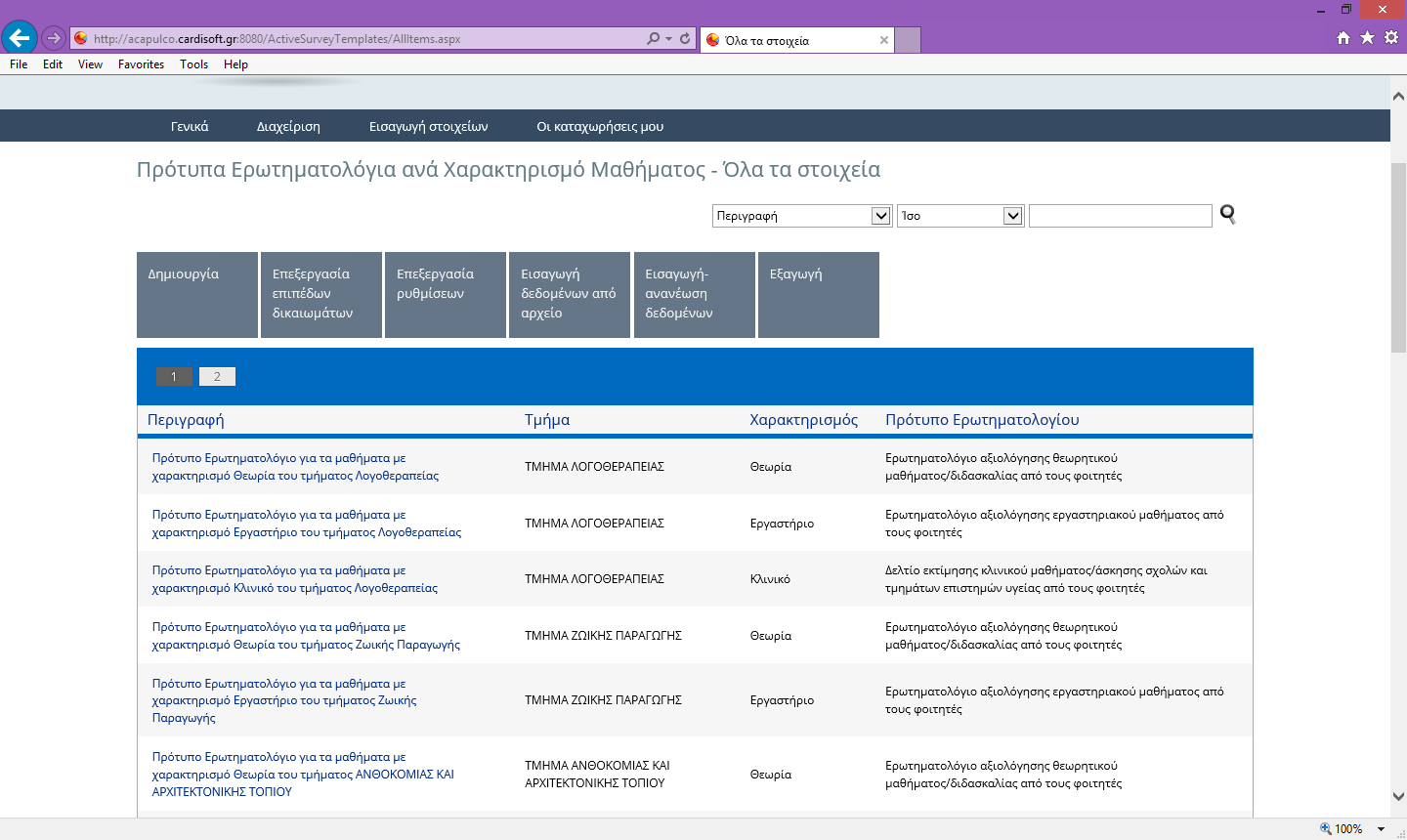Click the browser Back arrow button
Viewport: 1407px width, 840px height.
click(x=20, y=38)
